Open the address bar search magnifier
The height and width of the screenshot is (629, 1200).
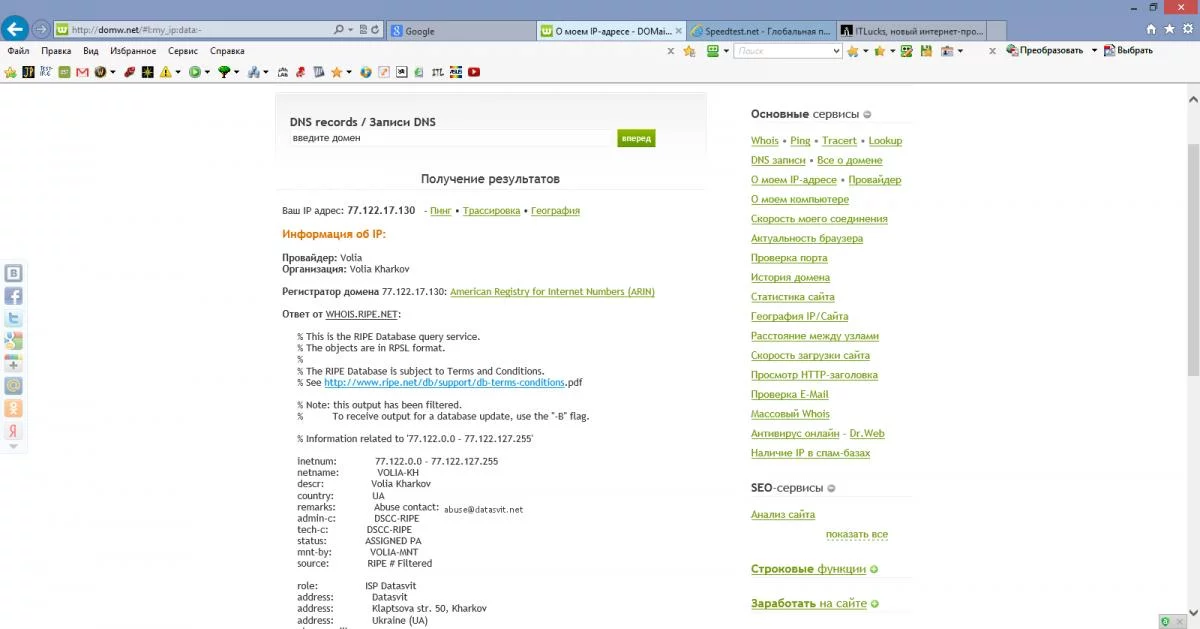[x=339, y=30]
